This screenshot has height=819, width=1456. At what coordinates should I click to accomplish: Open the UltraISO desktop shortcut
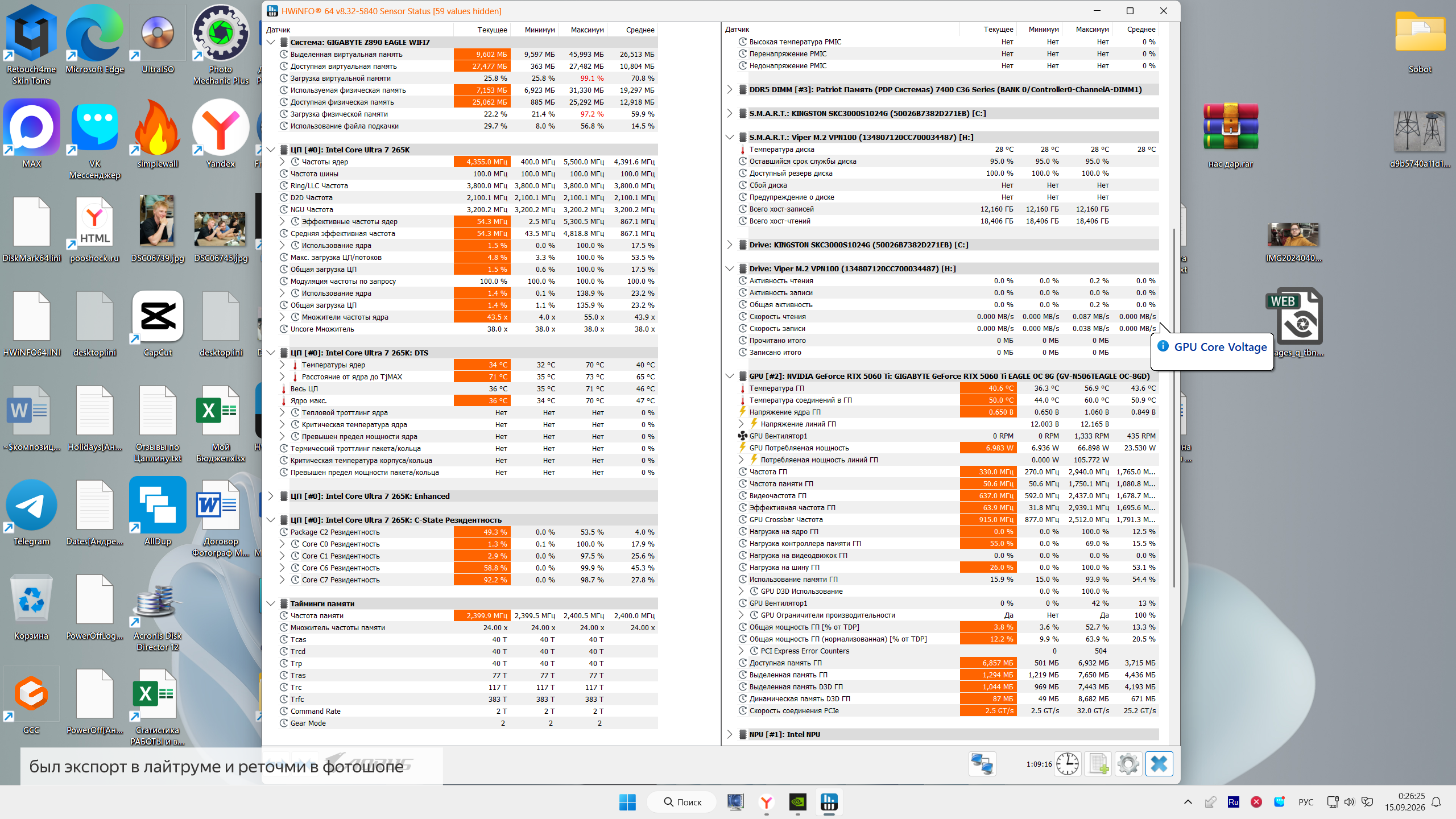coord(158,40)
